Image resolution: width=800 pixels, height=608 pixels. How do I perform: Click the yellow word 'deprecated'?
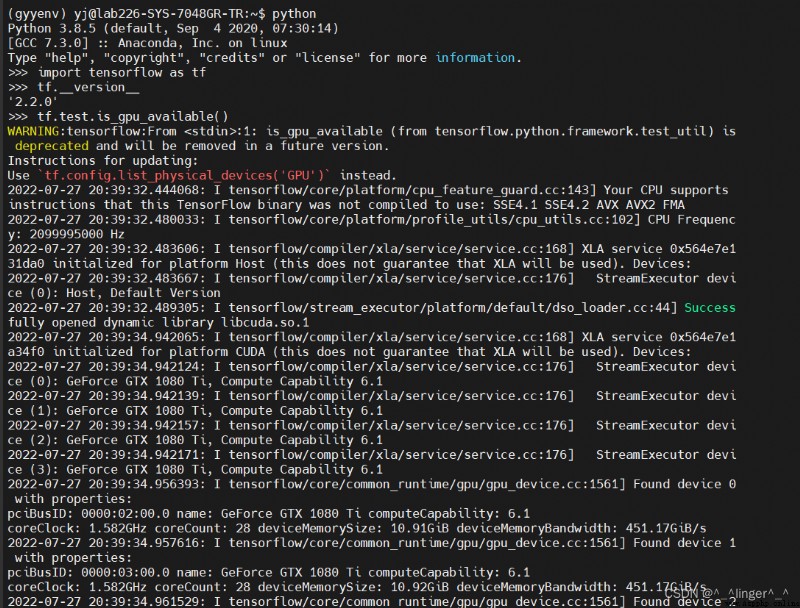(52, 146)
